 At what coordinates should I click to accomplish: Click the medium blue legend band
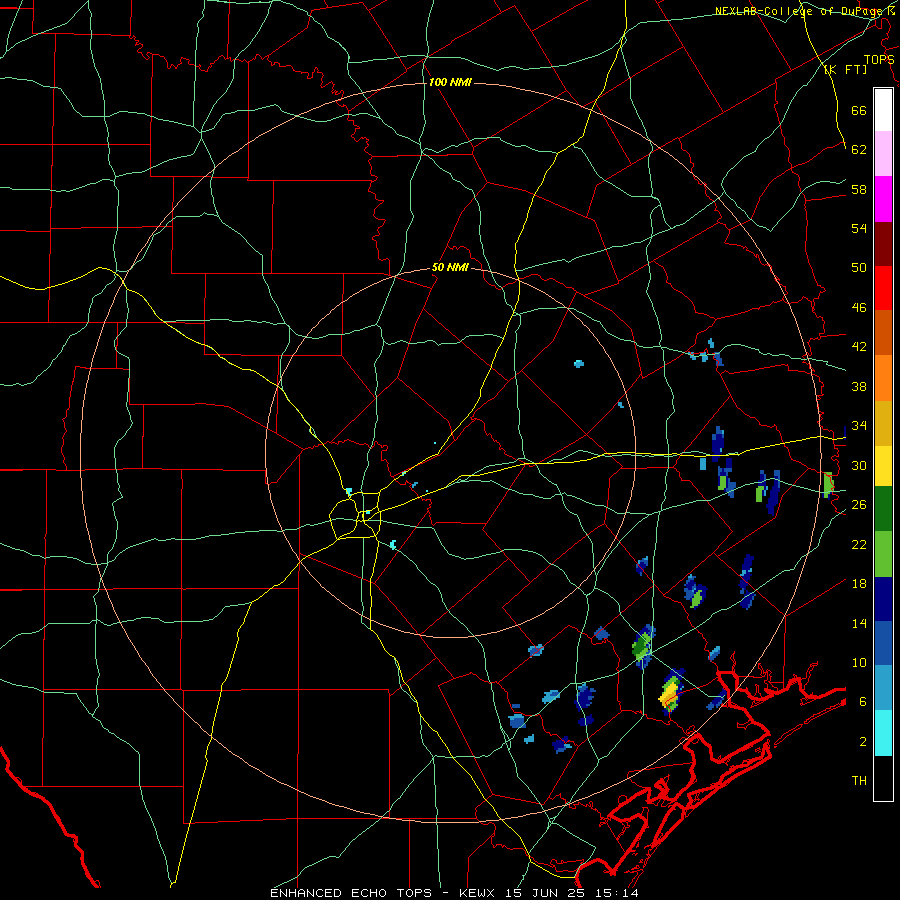point(883,643)
